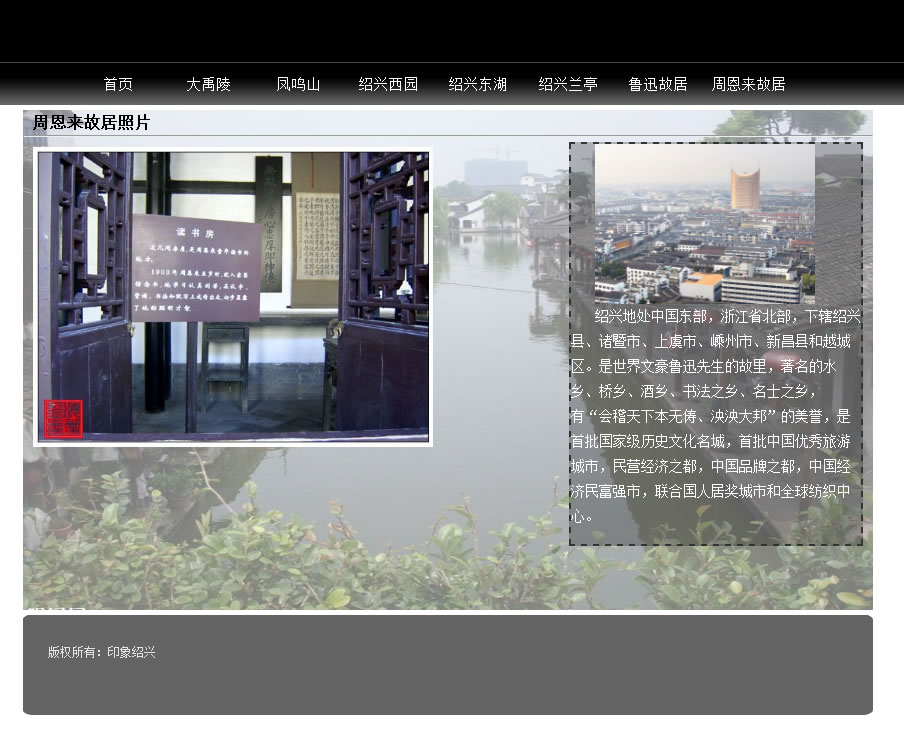Open the Shaoxing city skyline image
The image size is (904, 736).
704,224
